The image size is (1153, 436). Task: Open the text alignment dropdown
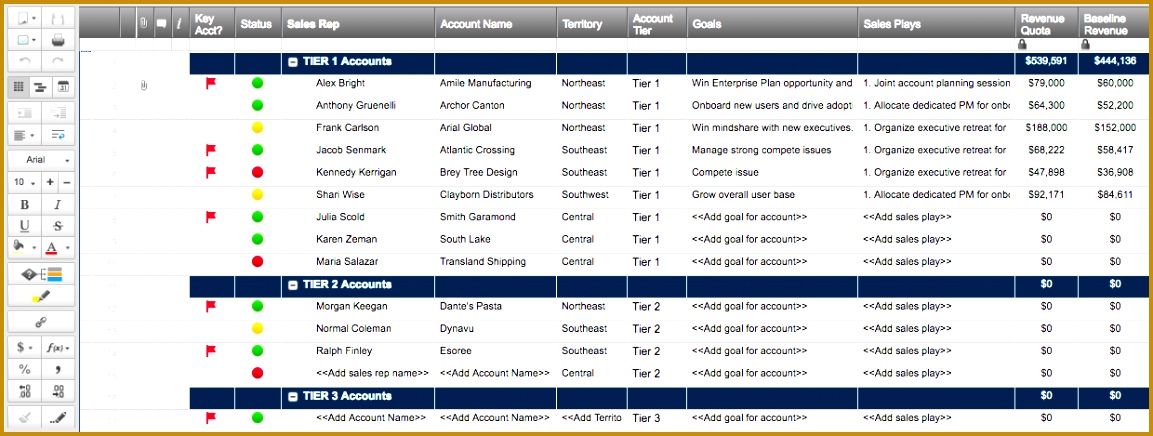point(24,135)
